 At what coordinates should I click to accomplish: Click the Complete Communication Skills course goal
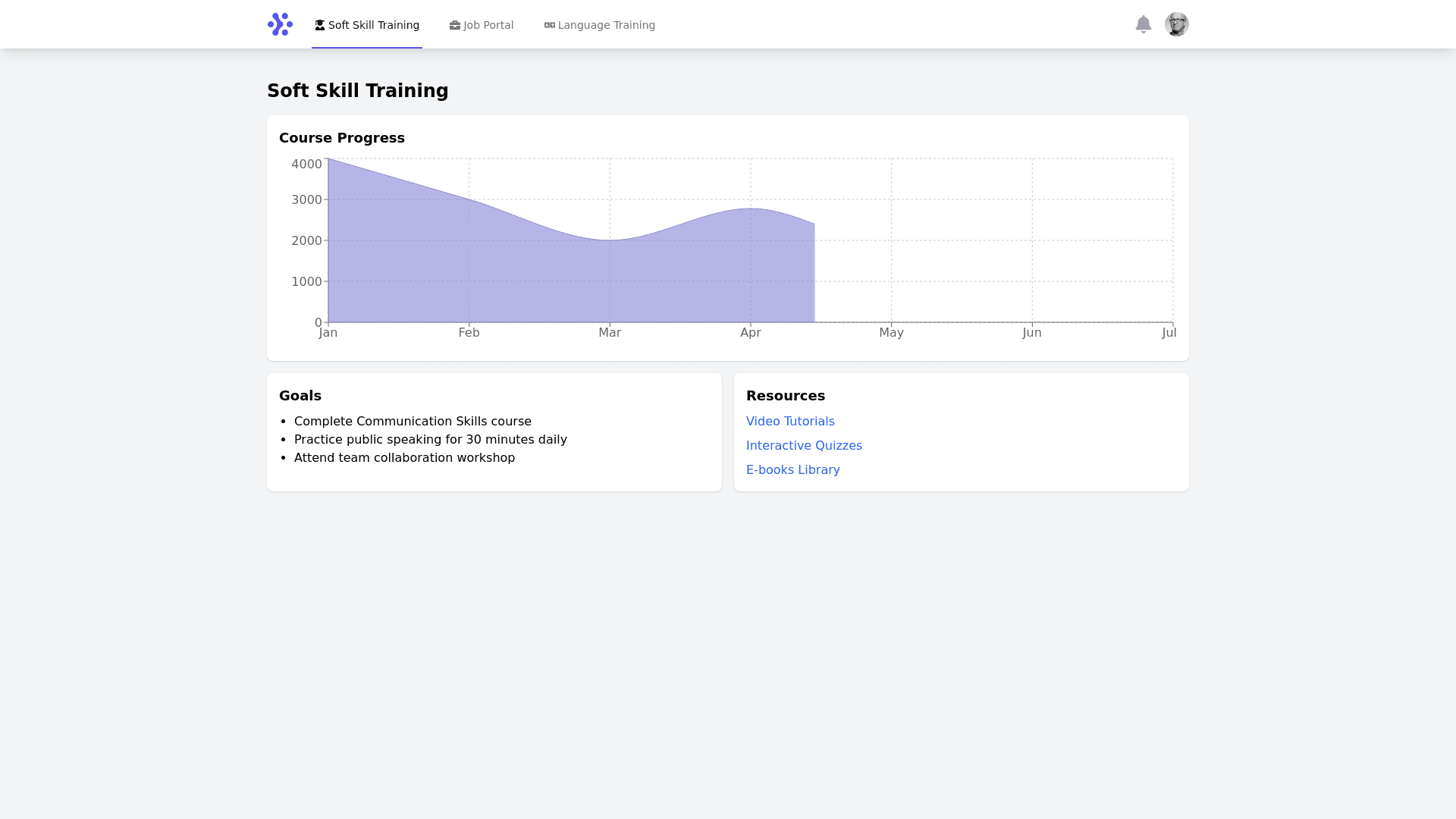click(413, 421)
